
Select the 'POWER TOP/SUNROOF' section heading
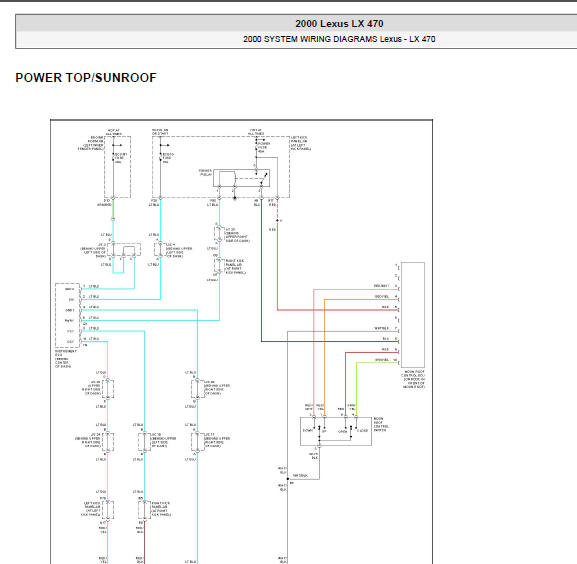[x=86, y=78]
